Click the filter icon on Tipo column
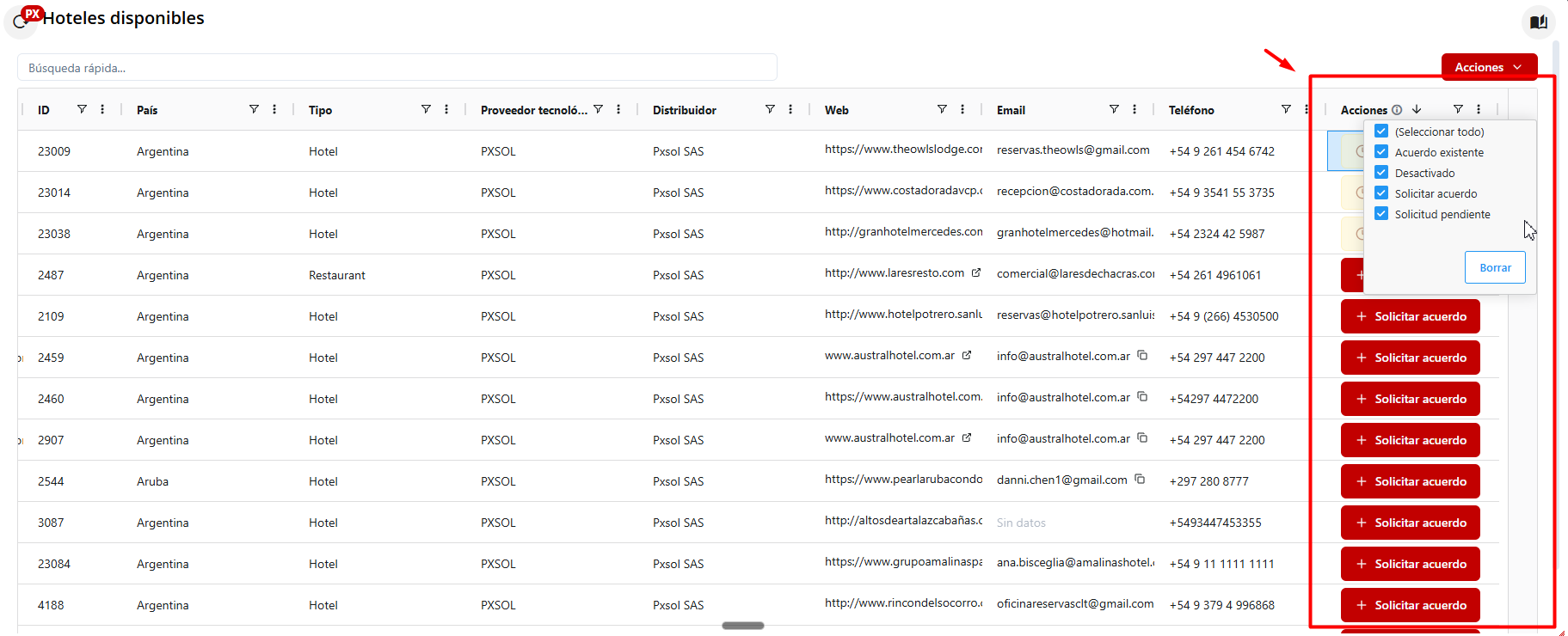This screenshot has height=636, width=1568. (x=426, y=109)
